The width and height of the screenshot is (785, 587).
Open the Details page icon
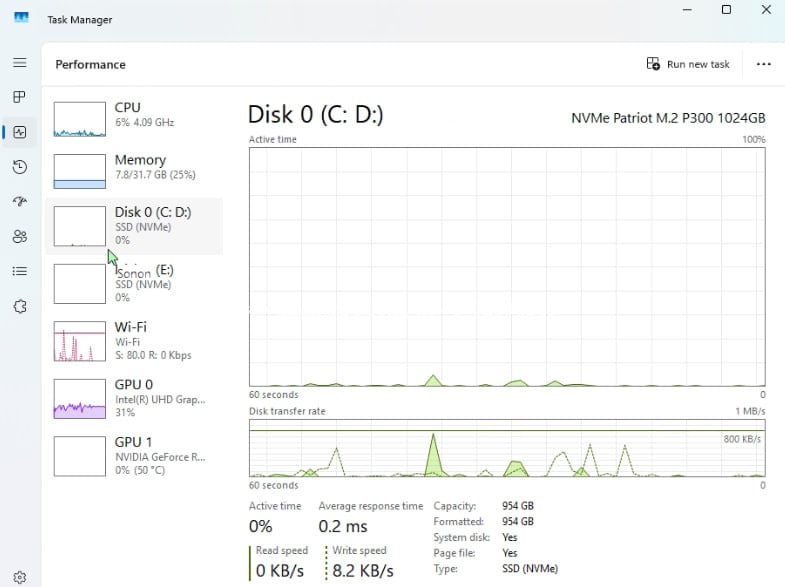click(19, 271)
